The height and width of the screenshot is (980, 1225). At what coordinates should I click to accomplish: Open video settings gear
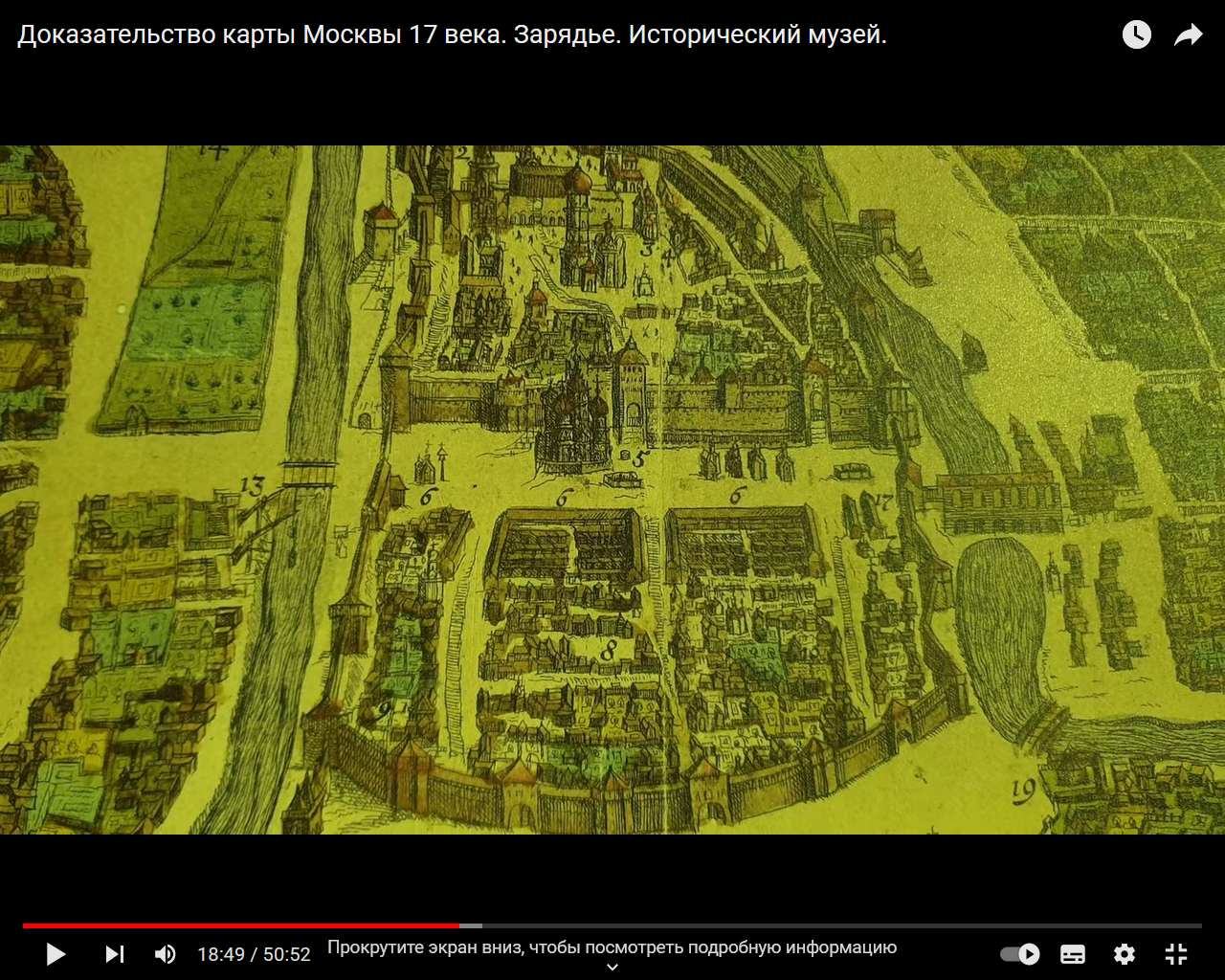pos(1125,954)
